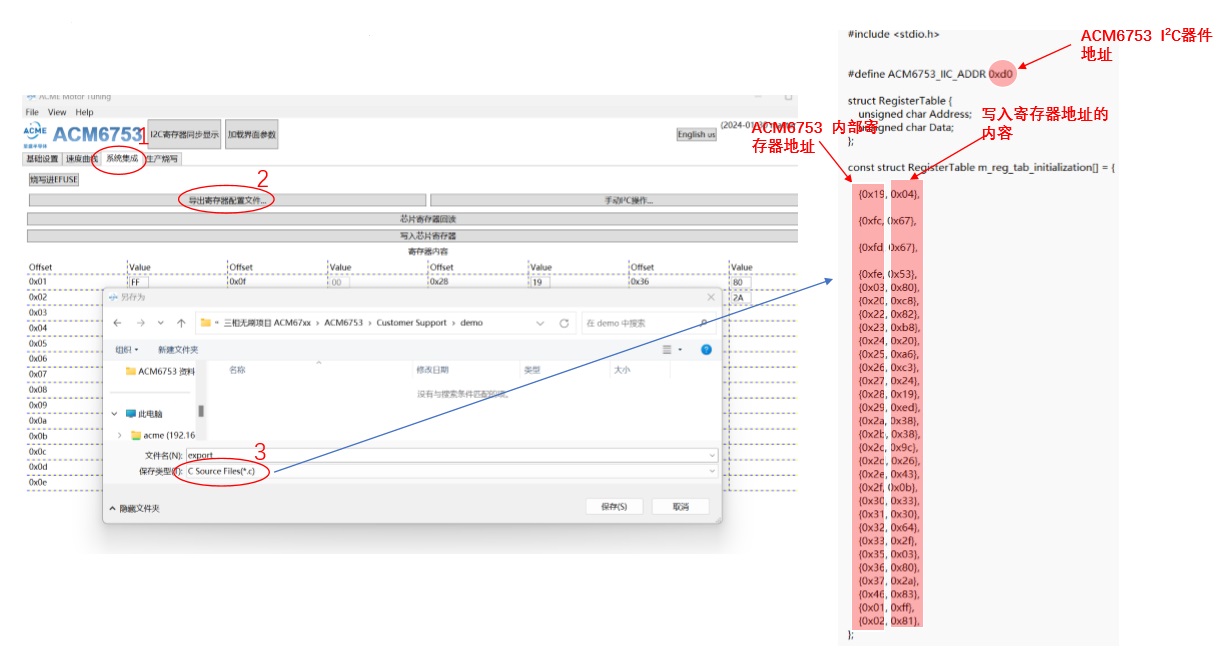
Task: Click the forward arrow in save dialog
Action: [139, 323]
